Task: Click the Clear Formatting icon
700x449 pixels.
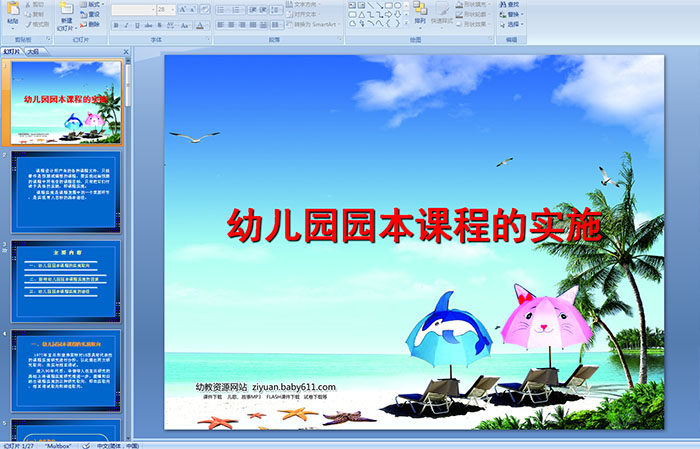Action: pos(205,9)
